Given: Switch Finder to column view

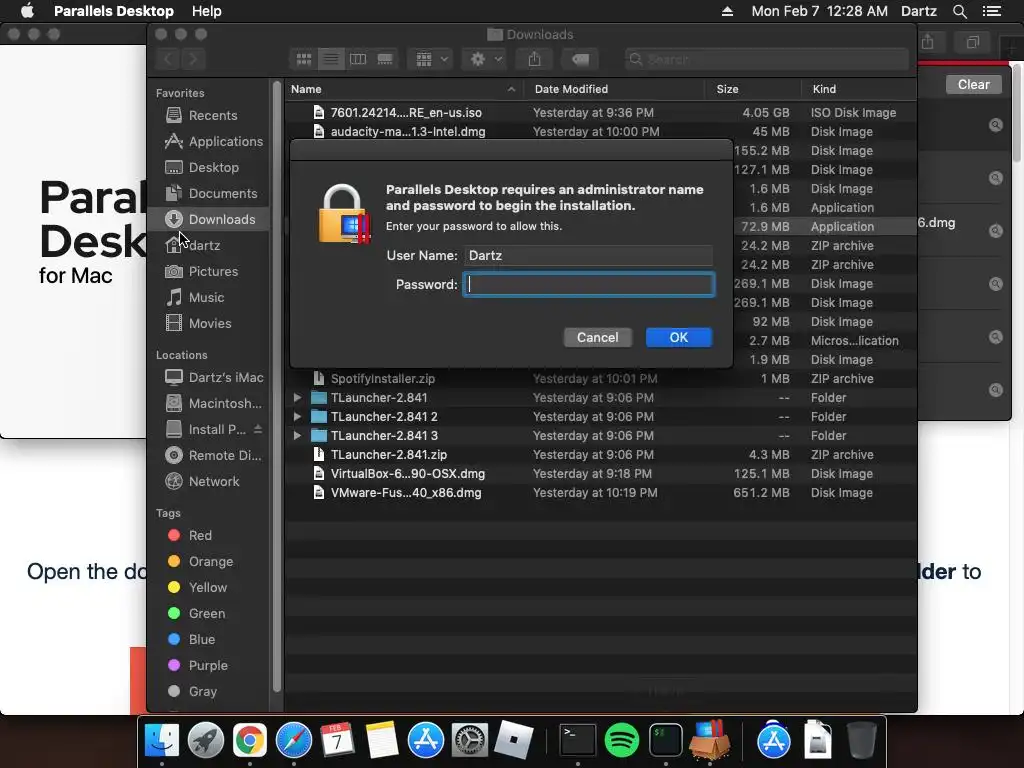Looking at the screenshot, I should pos(358,59).
